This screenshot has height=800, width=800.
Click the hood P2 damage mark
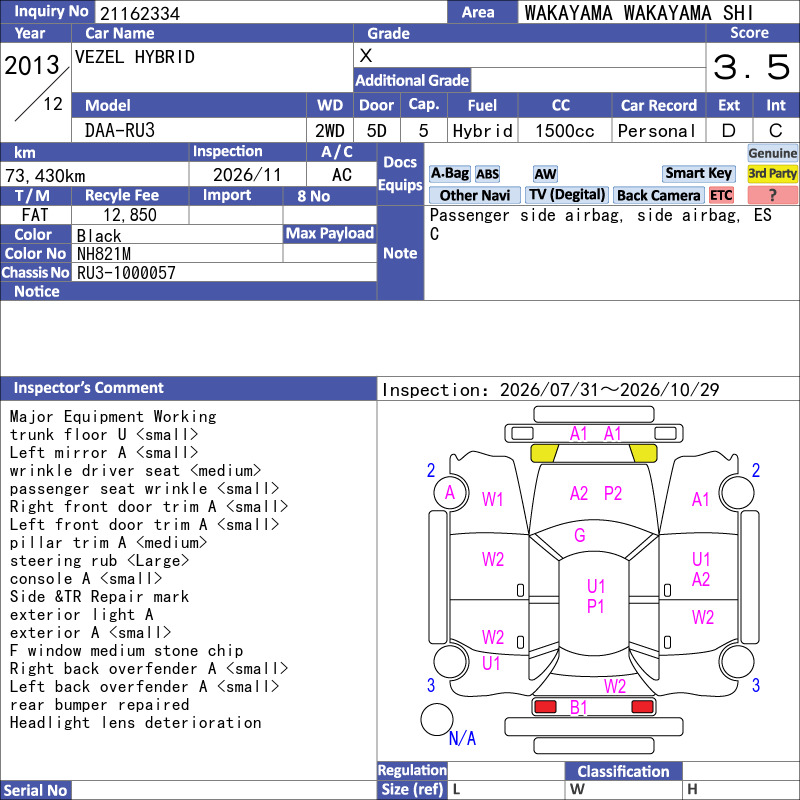(613, 493)
